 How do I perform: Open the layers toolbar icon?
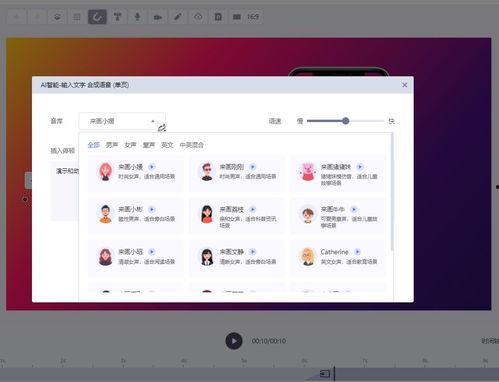click(x=57, y=17)
